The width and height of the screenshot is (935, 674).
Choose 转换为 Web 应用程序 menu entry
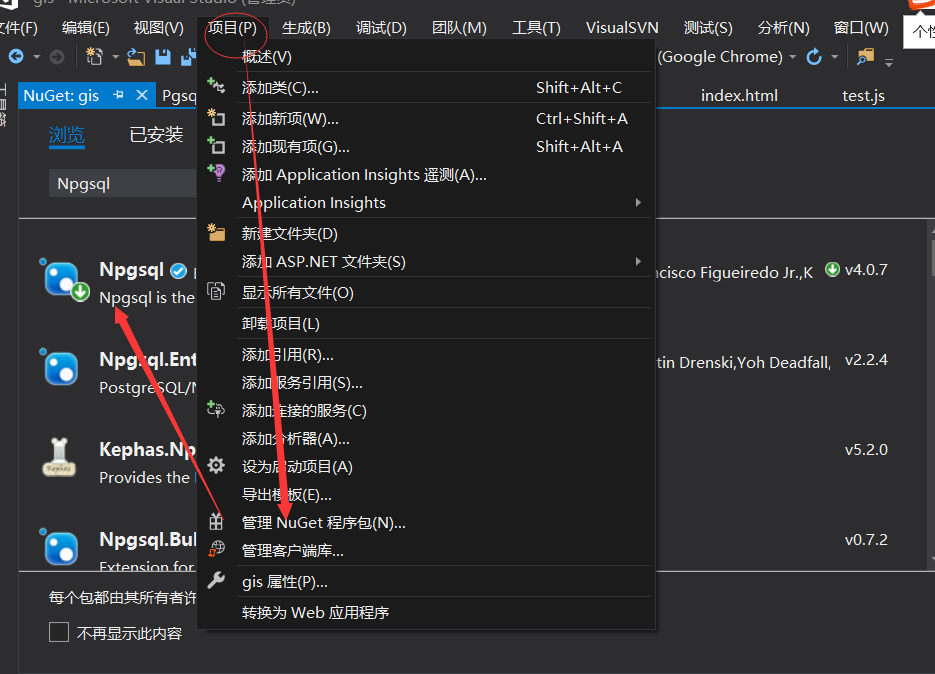(426, 613)
